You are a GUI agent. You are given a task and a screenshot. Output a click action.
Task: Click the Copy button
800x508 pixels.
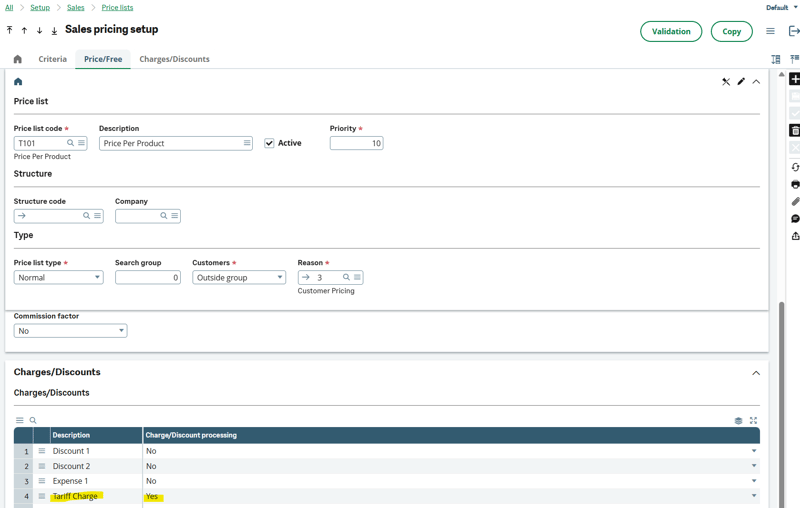[732, 32]
